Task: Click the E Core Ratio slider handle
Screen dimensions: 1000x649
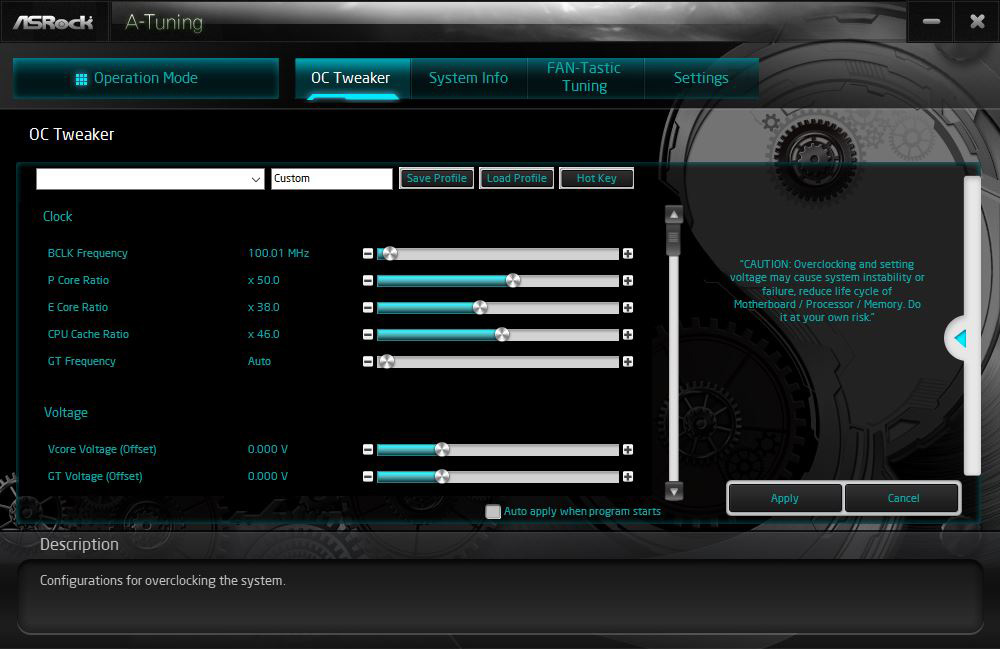Action: click(x=480, y=307)
